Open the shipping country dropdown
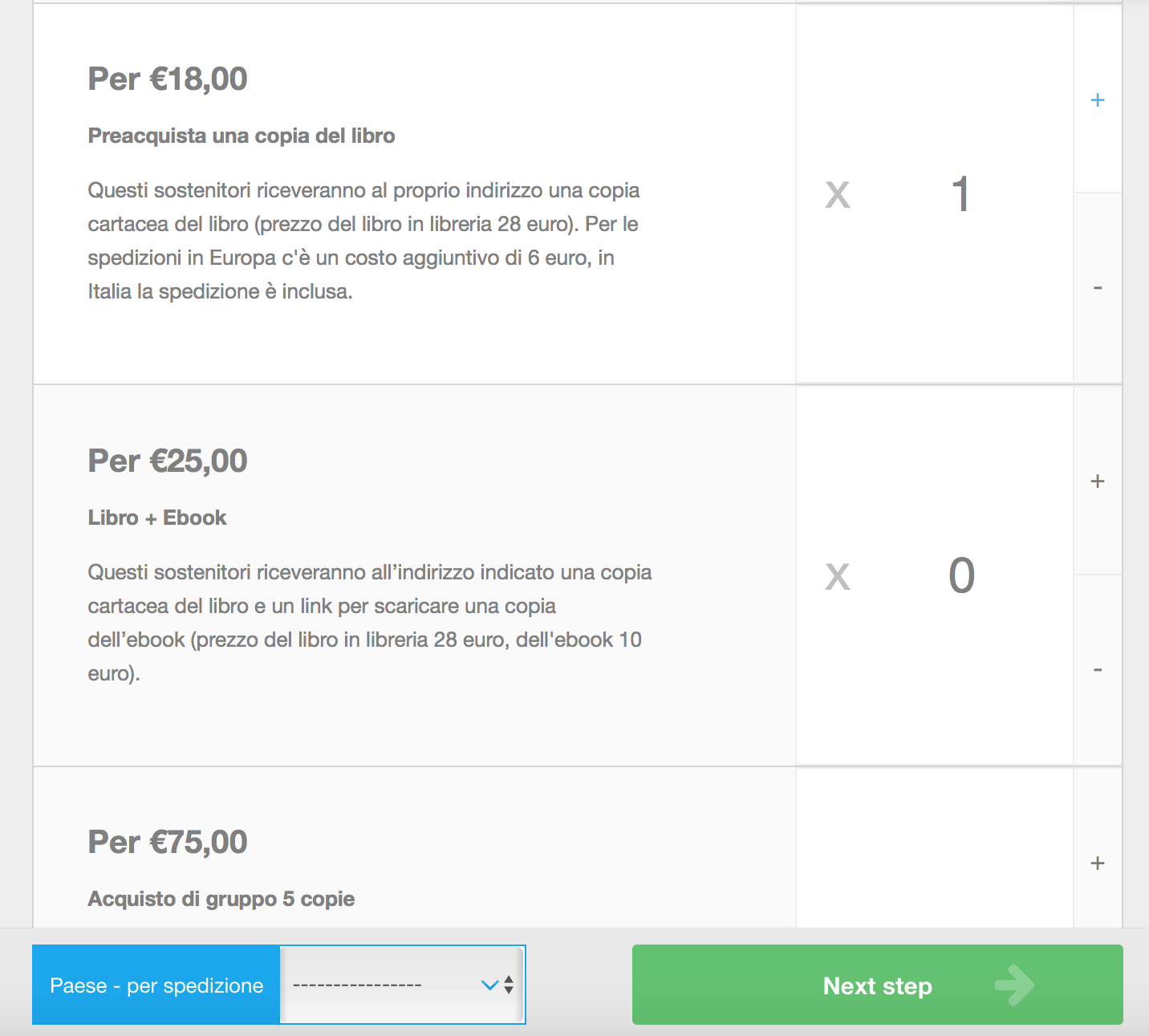 pyautogui.click(x=401, y=985)
